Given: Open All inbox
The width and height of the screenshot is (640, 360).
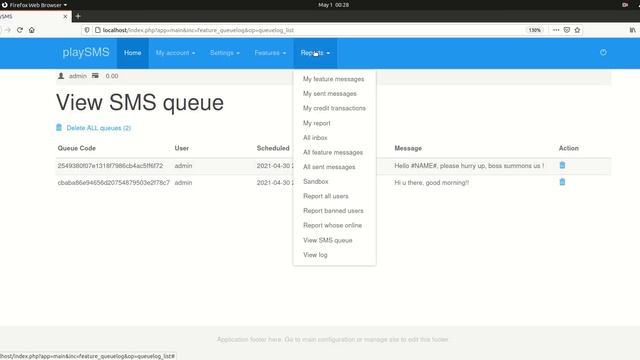Looking at the screenshot, I should (x=315, y=138).
